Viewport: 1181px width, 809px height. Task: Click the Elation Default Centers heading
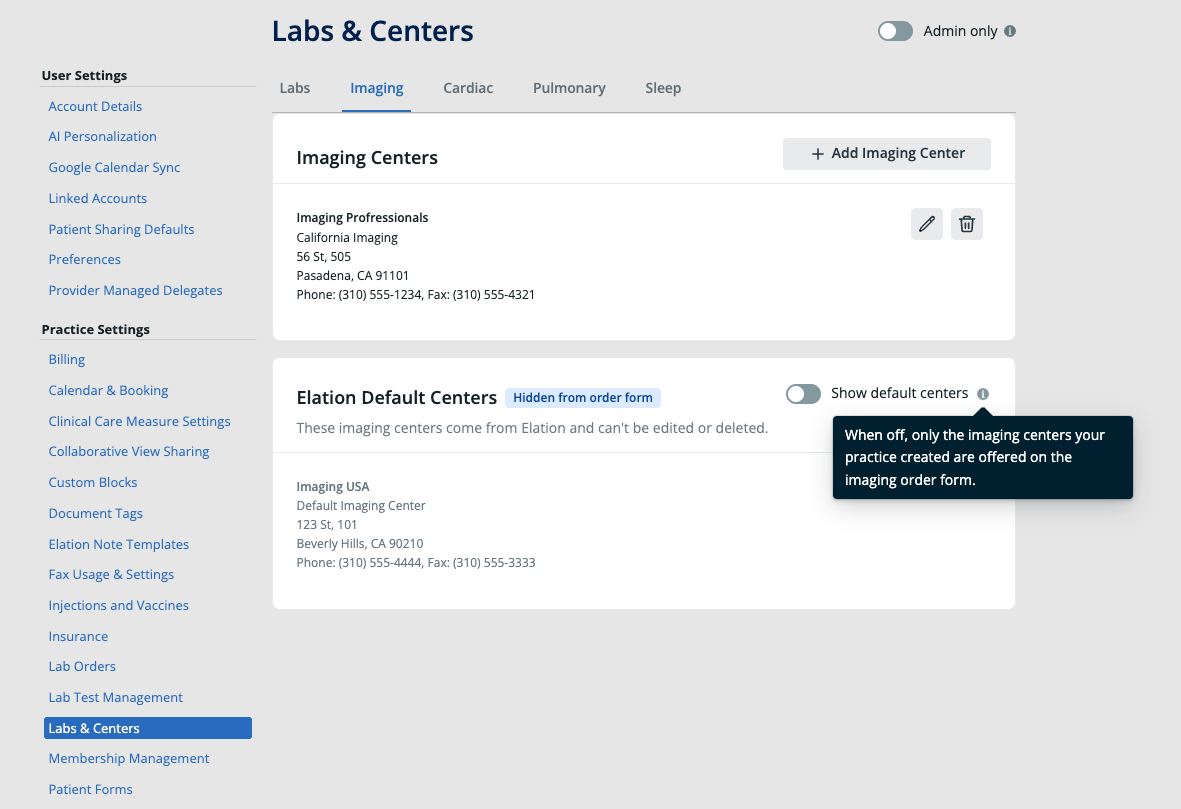397,398
